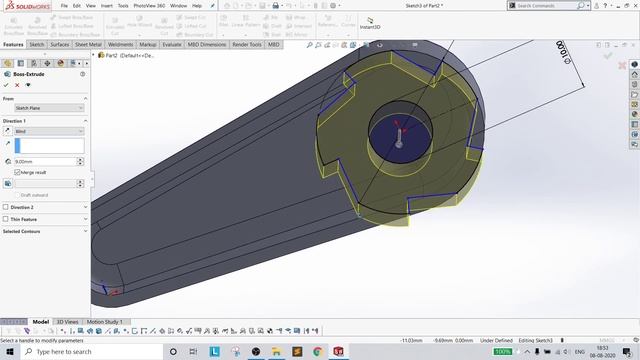Cancel the Boss-Extrude with red X
The width and height of the screenshot is (640, 360).
[x=17, y=85]
